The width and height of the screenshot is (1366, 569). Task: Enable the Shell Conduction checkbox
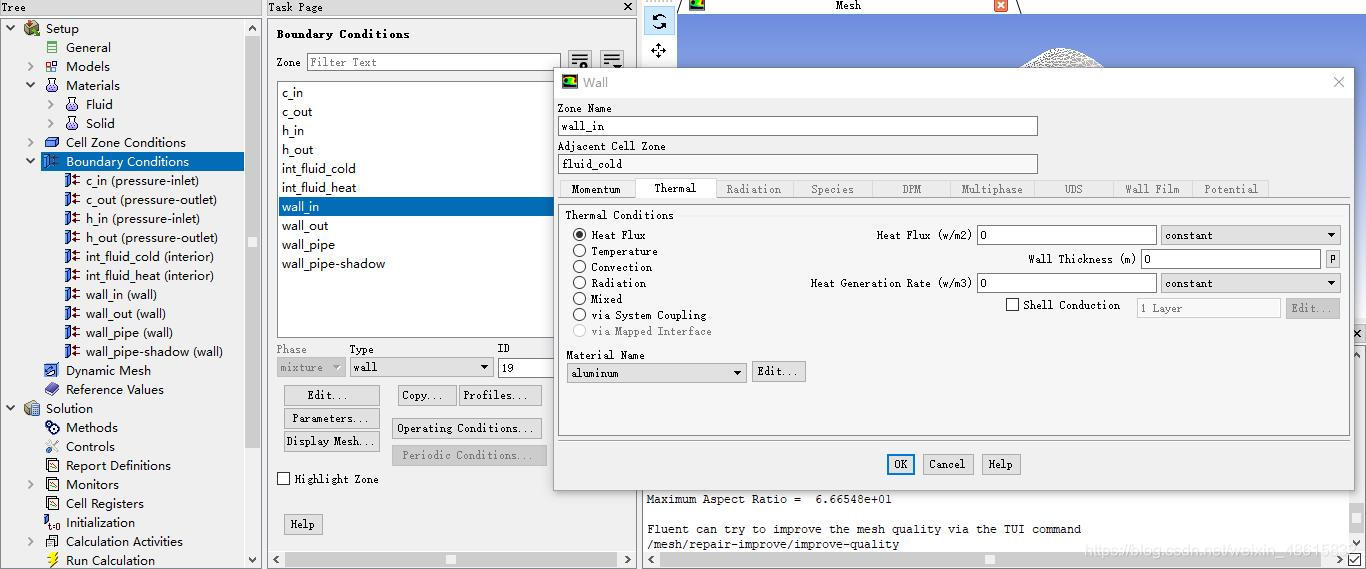[1013, 305]
